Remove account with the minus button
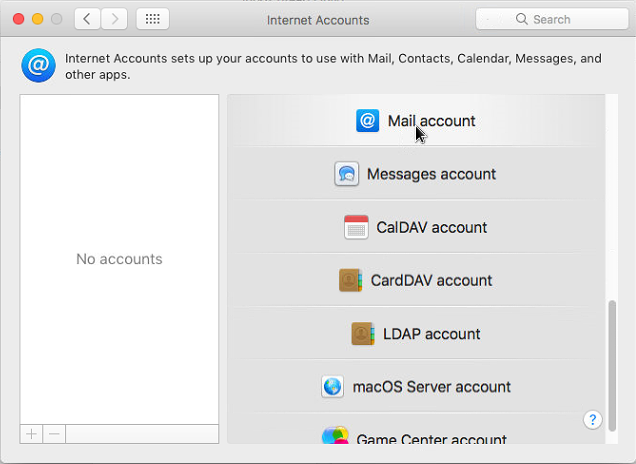Viewport: 636px width, 464px height. (x=54, y=434)
